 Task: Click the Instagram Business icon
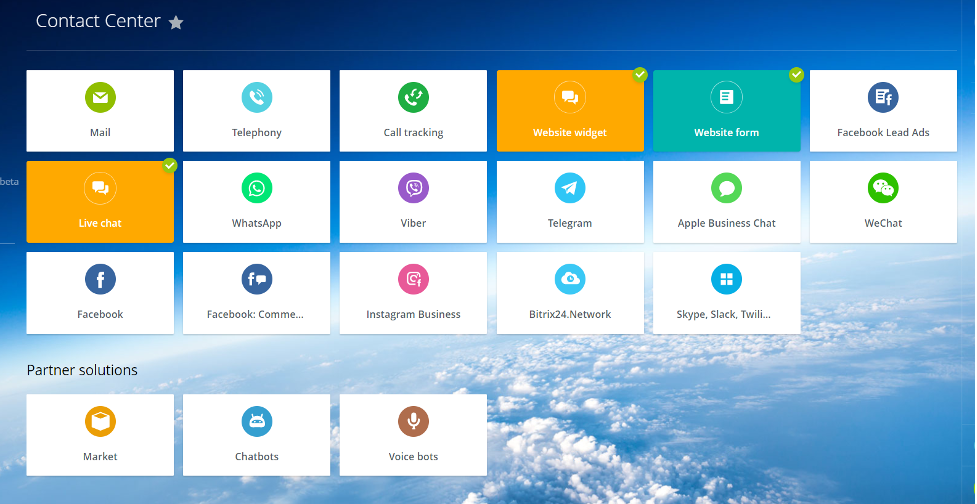(x=413, y=279)
